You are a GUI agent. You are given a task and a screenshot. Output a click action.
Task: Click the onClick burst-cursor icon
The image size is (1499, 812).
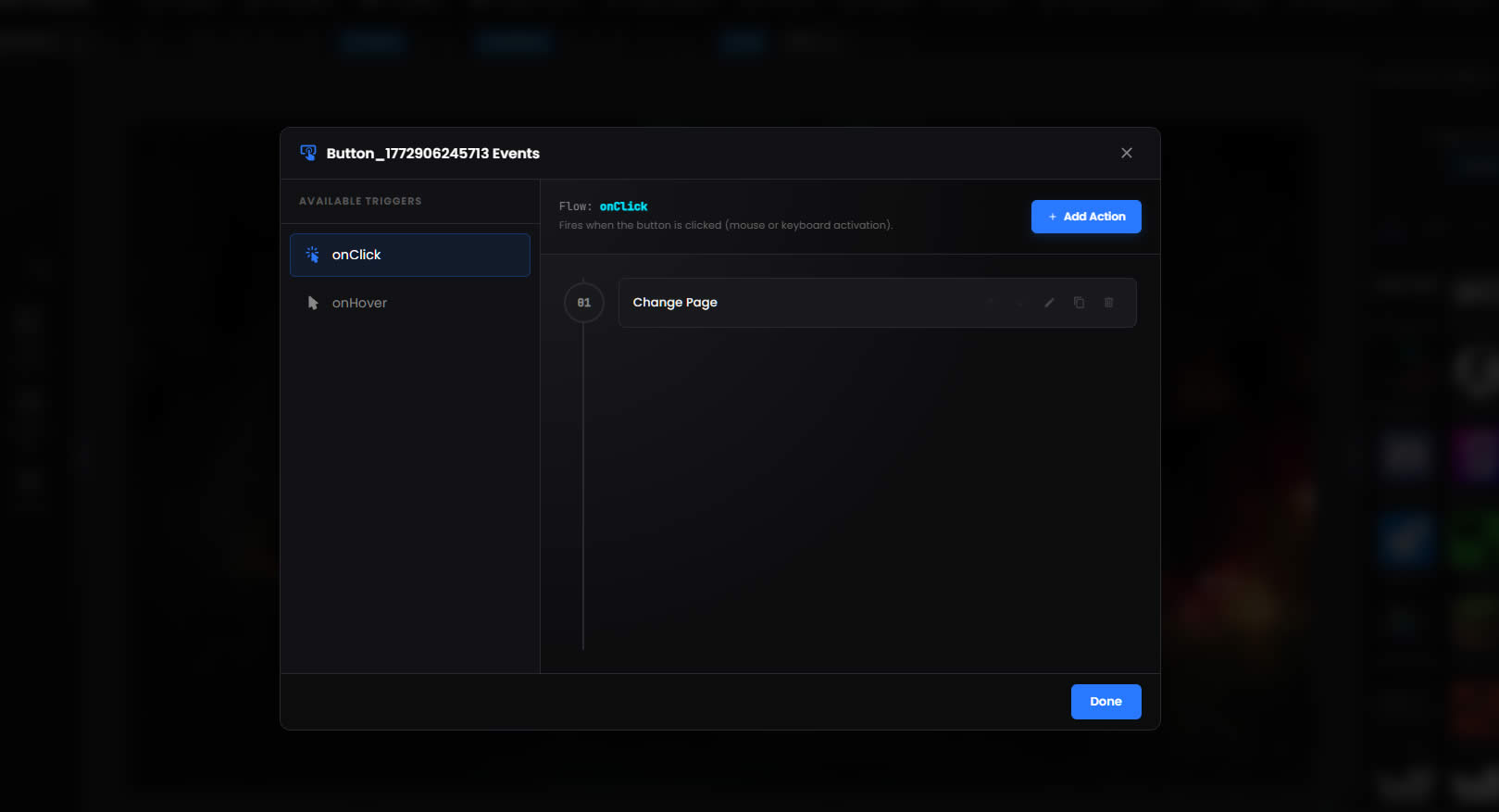[x=313, y=255]
